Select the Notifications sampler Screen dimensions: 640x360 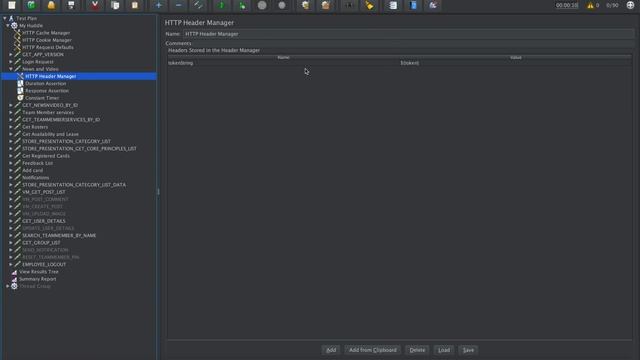36,178
